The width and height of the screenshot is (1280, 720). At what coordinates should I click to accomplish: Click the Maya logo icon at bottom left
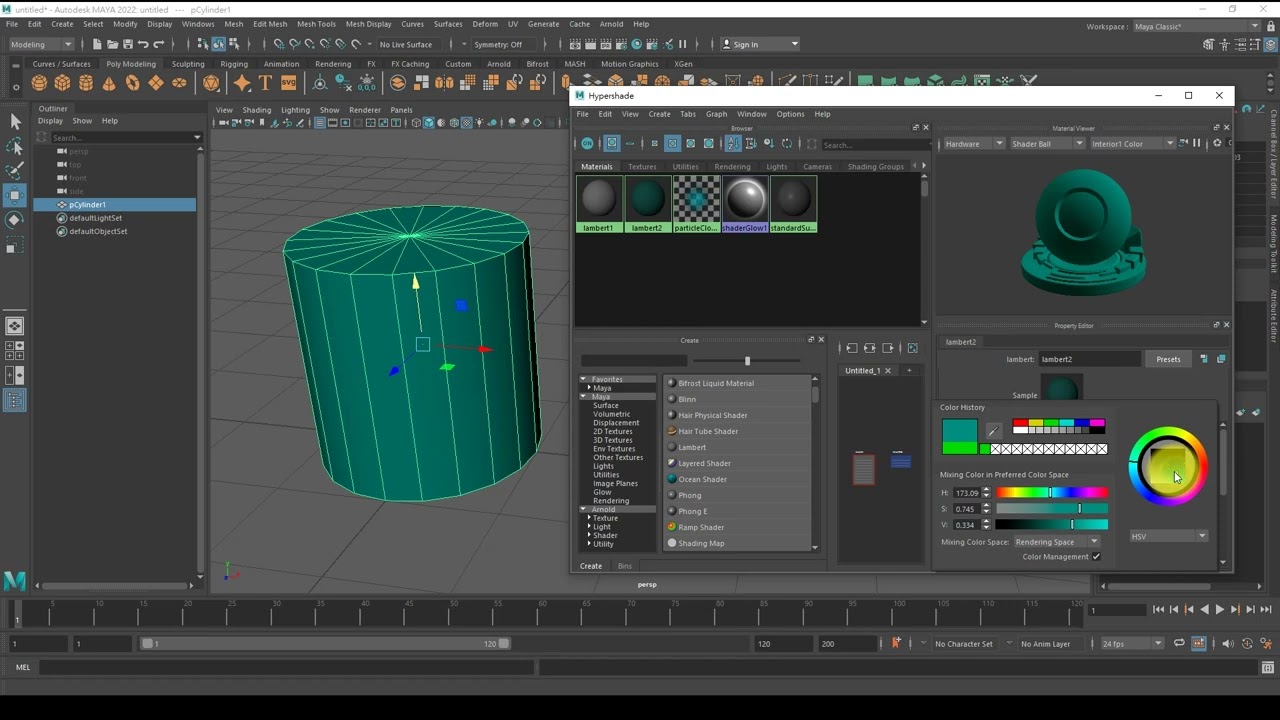(x=14, y=580)
